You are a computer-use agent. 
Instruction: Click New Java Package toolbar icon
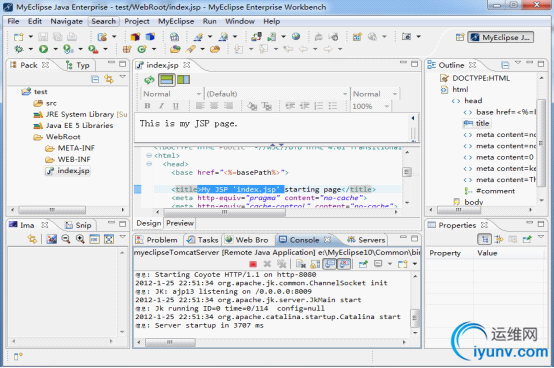click(127, 49)
